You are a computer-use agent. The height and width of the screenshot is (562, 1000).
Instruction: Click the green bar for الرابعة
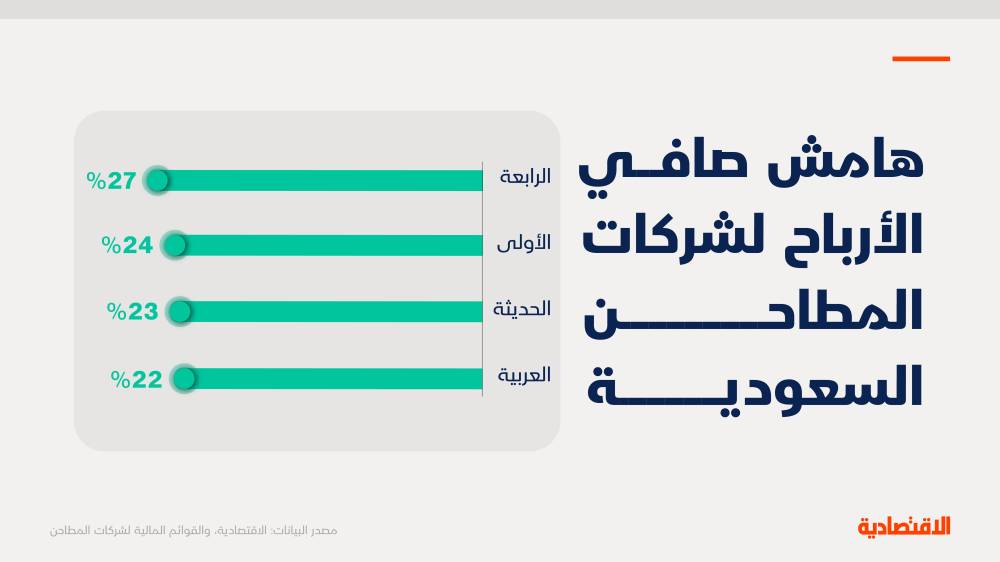pyautogui.click(x=320, y=181)
